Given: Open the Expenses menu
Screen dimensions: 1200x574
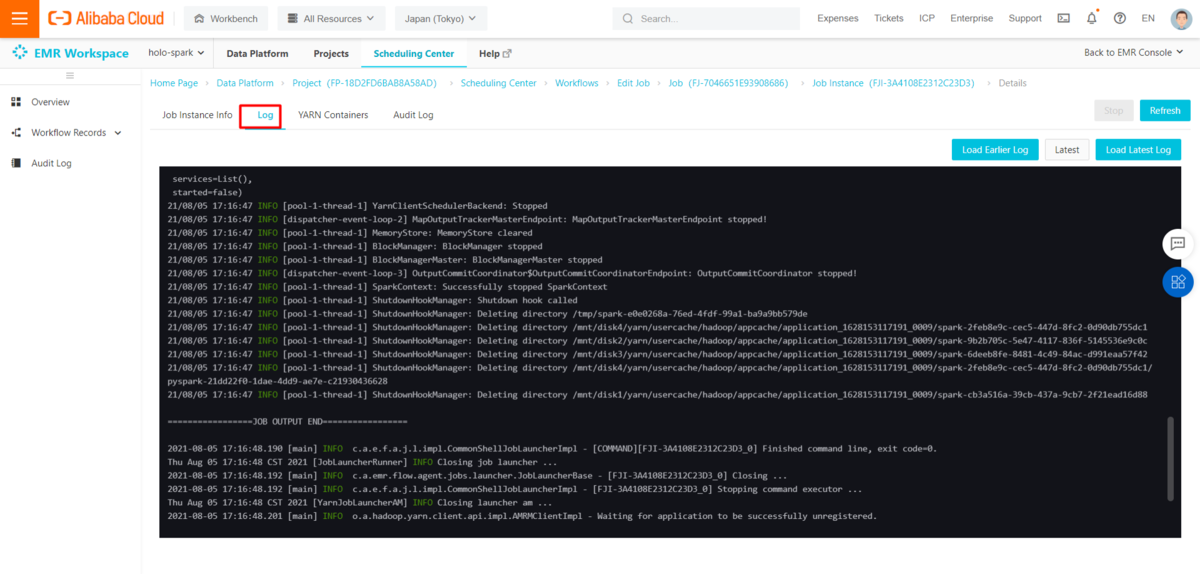Looking at the screenshot, I should click(837, 18).
